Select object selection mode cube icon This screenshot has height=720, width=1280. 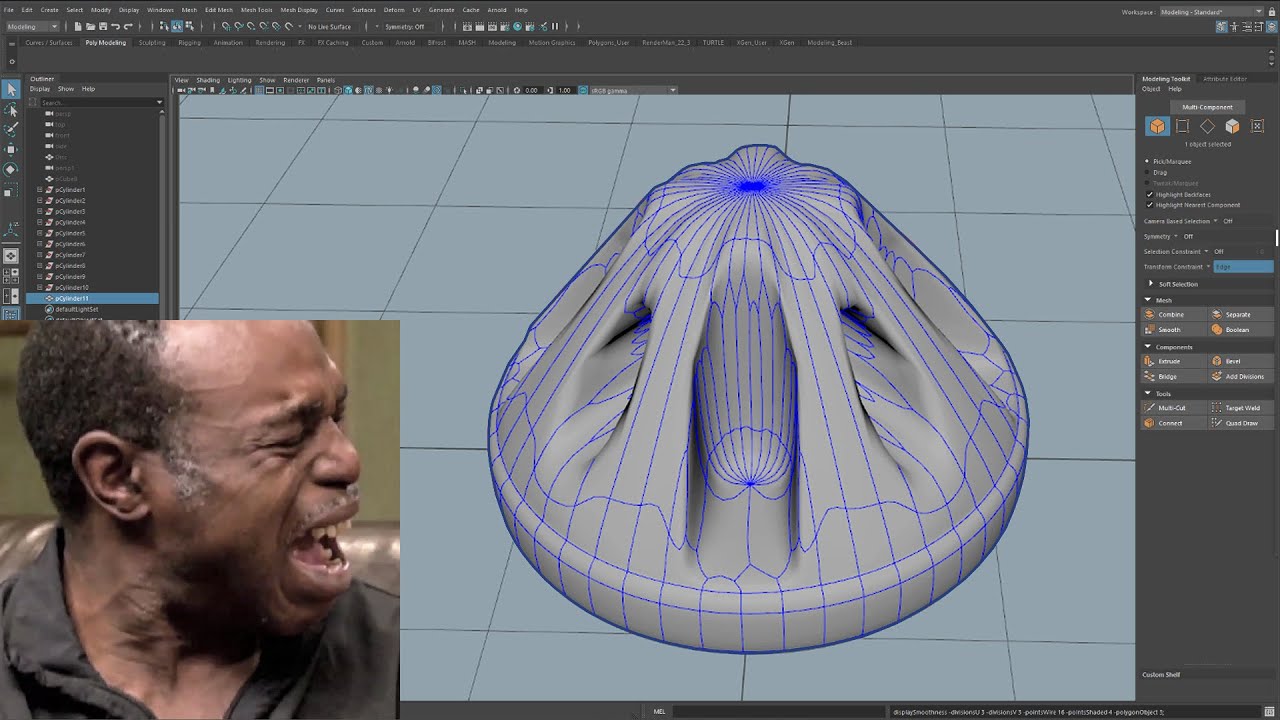pyautogui.click(x=1157, y=126)
